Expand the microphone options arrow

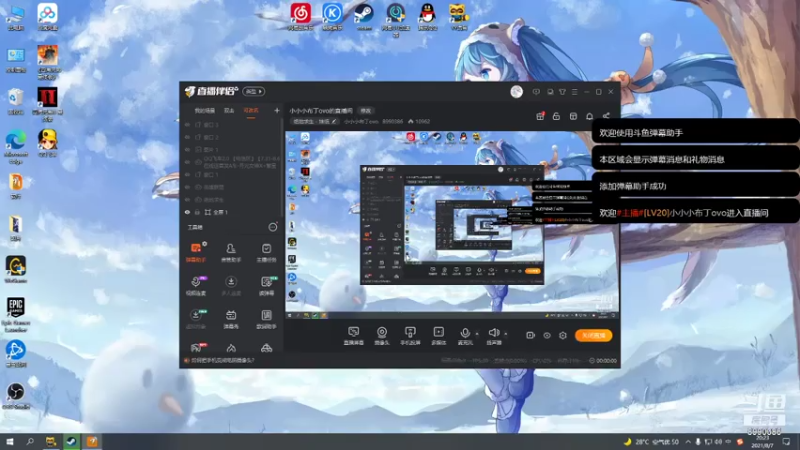click(477, 334)
